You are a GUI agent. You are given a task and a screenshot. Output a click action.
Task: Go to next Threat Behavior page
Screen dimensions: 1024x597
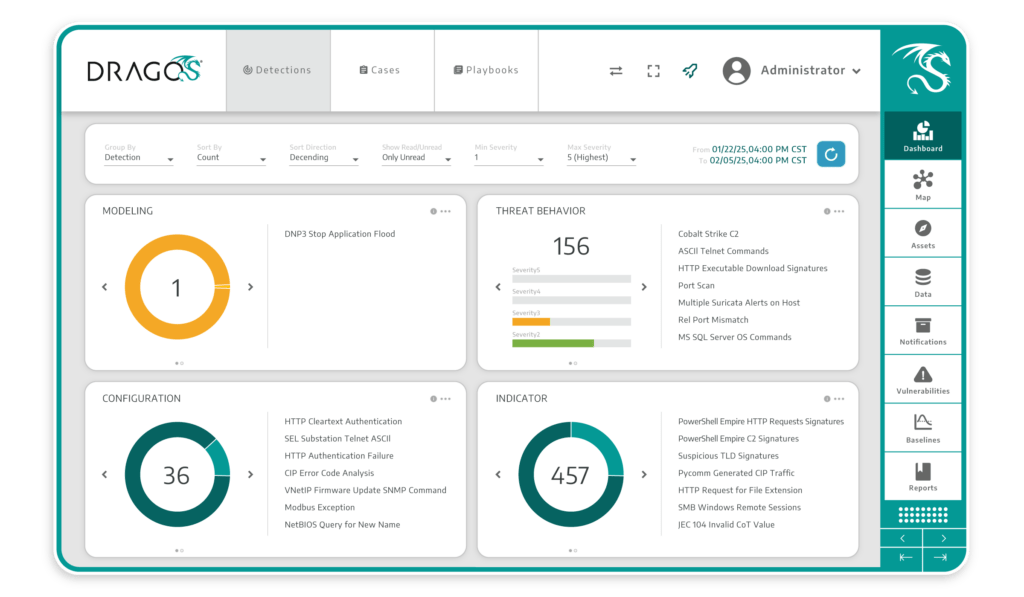pyautogui.click(x=645, y=287)
